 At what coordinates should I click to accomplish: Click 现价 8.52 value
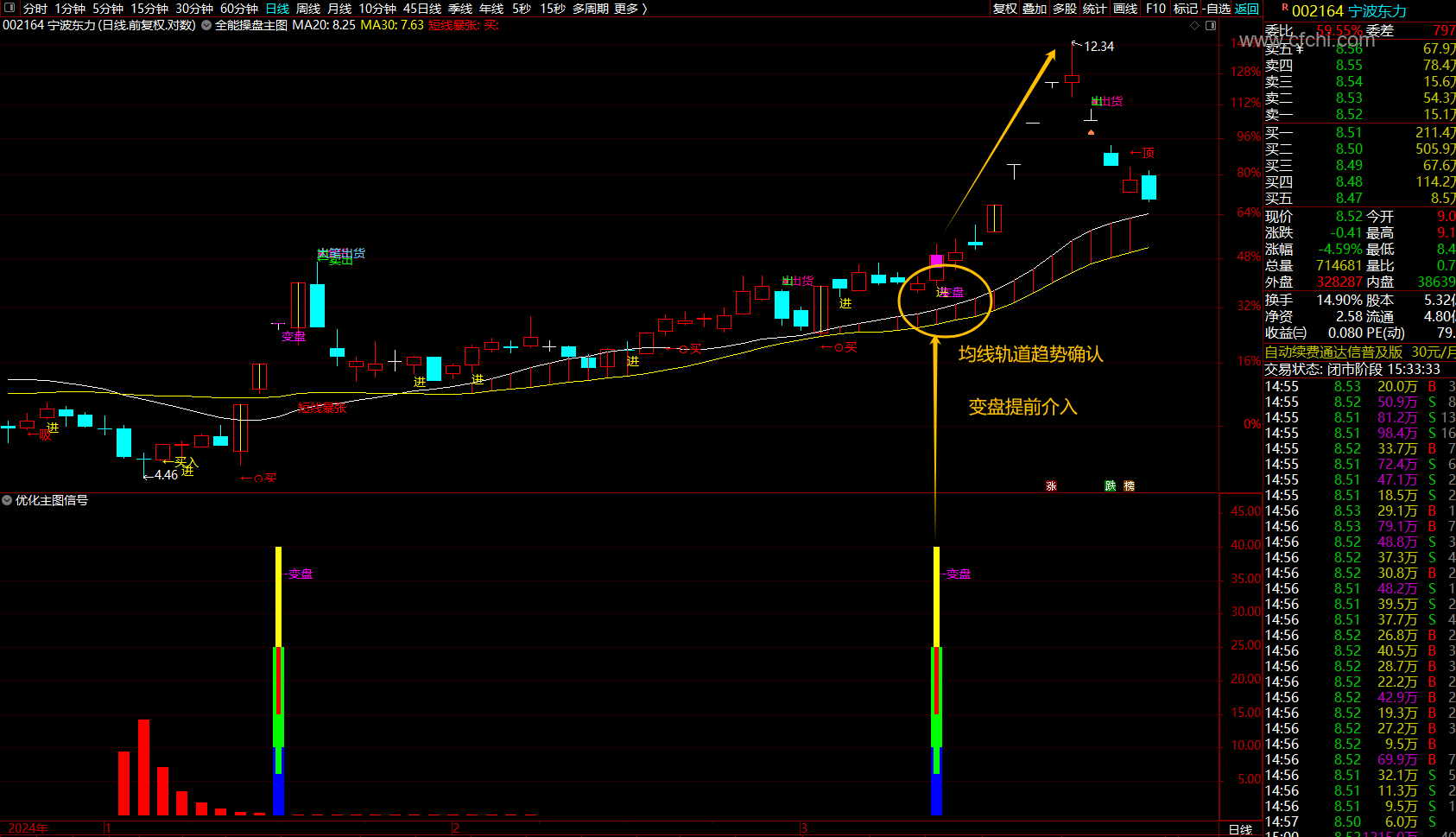pos(1349,216)
